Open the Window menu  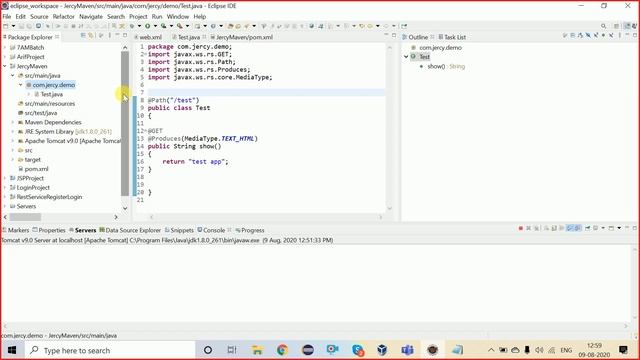[x=178, y=16]
